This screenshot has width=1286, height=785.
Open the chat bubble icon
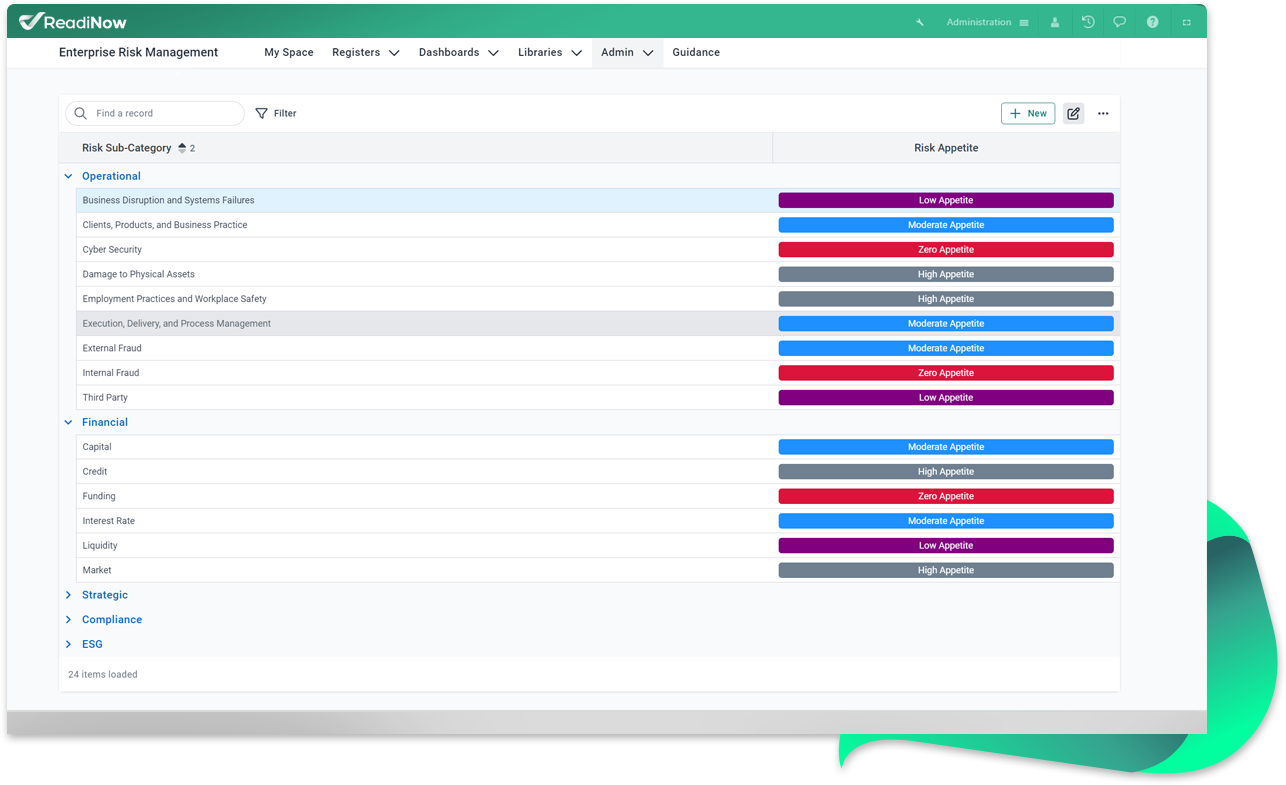pyautogui.click(x=1120, y=22)
